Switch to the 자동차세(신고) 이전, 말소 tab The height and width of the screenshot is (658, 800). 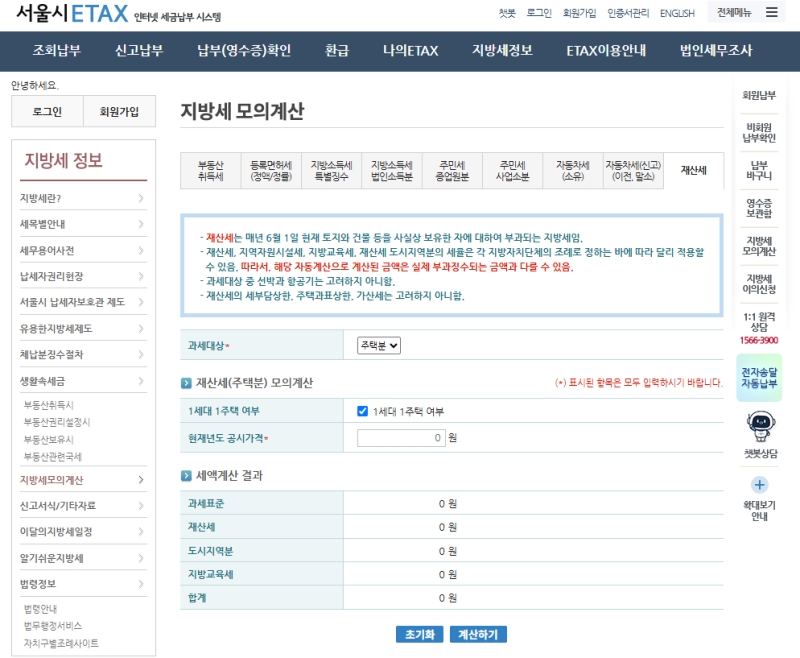(x=633, y=171)
